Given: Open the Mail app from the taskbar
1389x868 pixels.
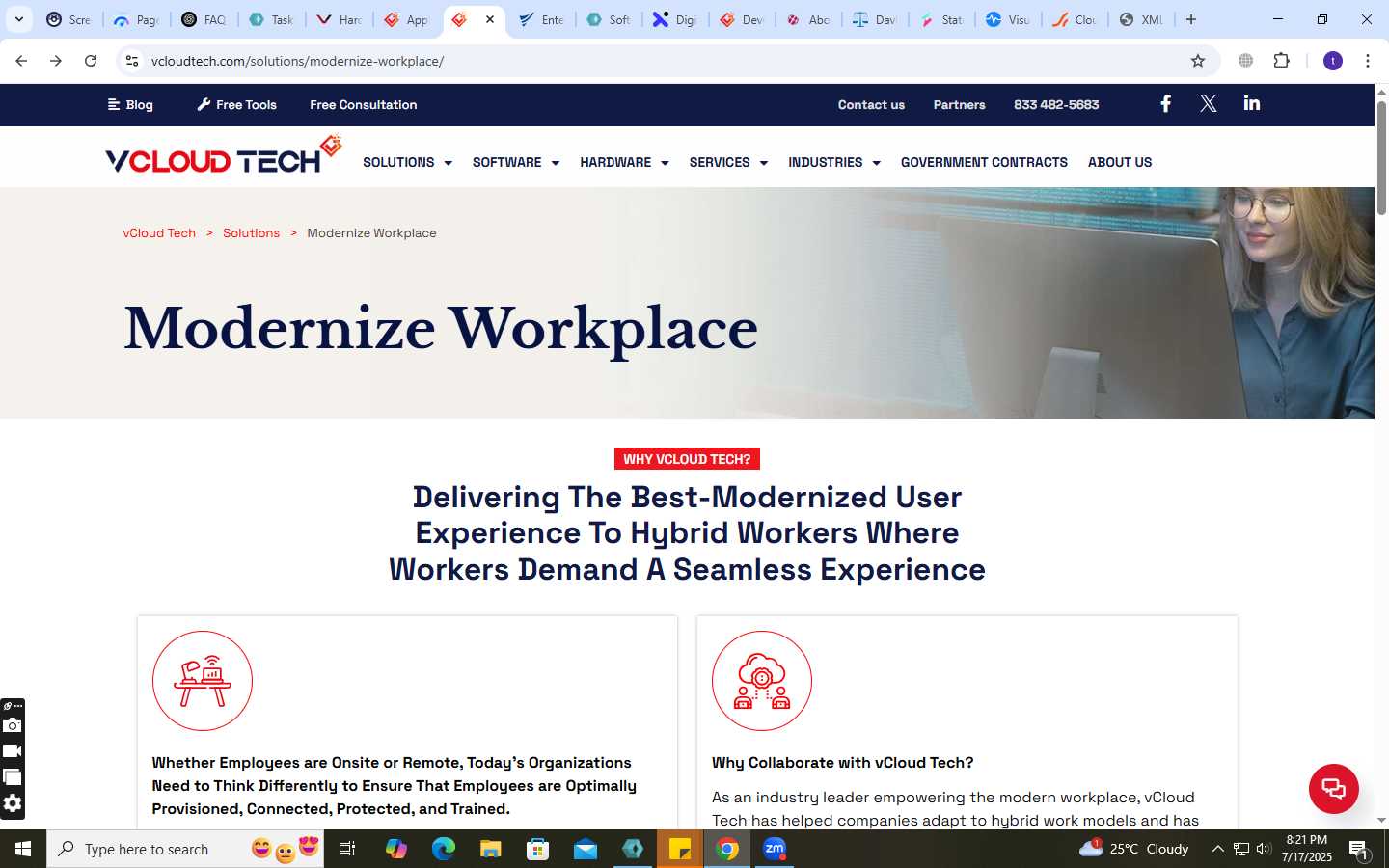Looking at the screenshot, I should [586, 849].
